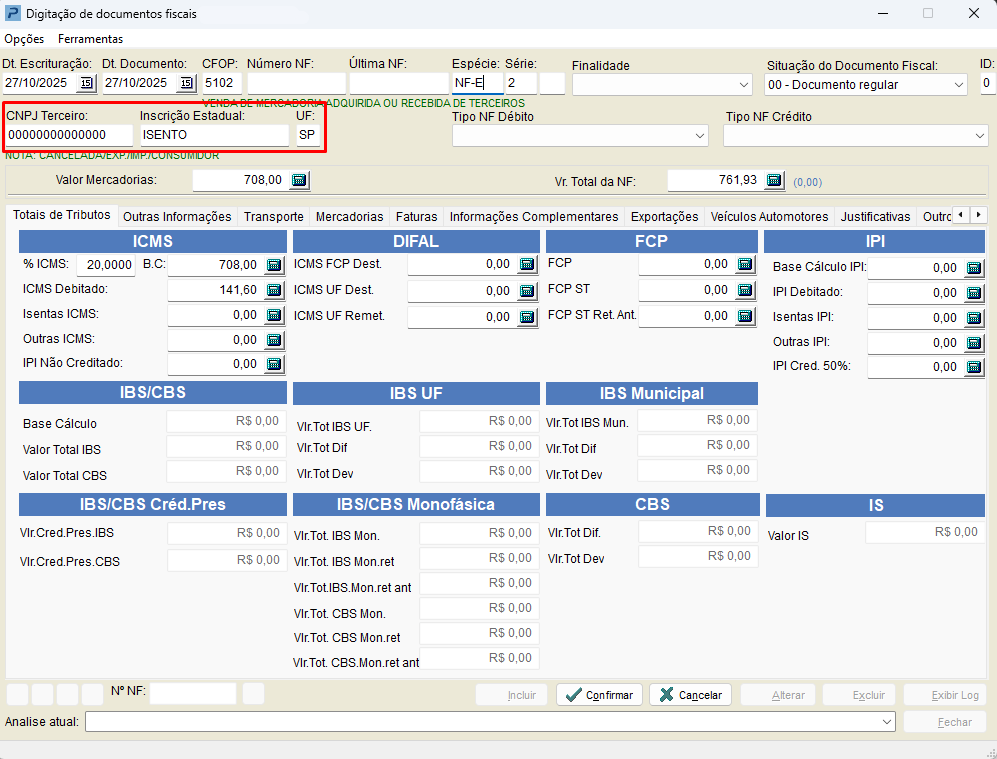Open the Ferramentas menu
The width and height of the screenshot is (997, 759).
click(x=90, y=39)
